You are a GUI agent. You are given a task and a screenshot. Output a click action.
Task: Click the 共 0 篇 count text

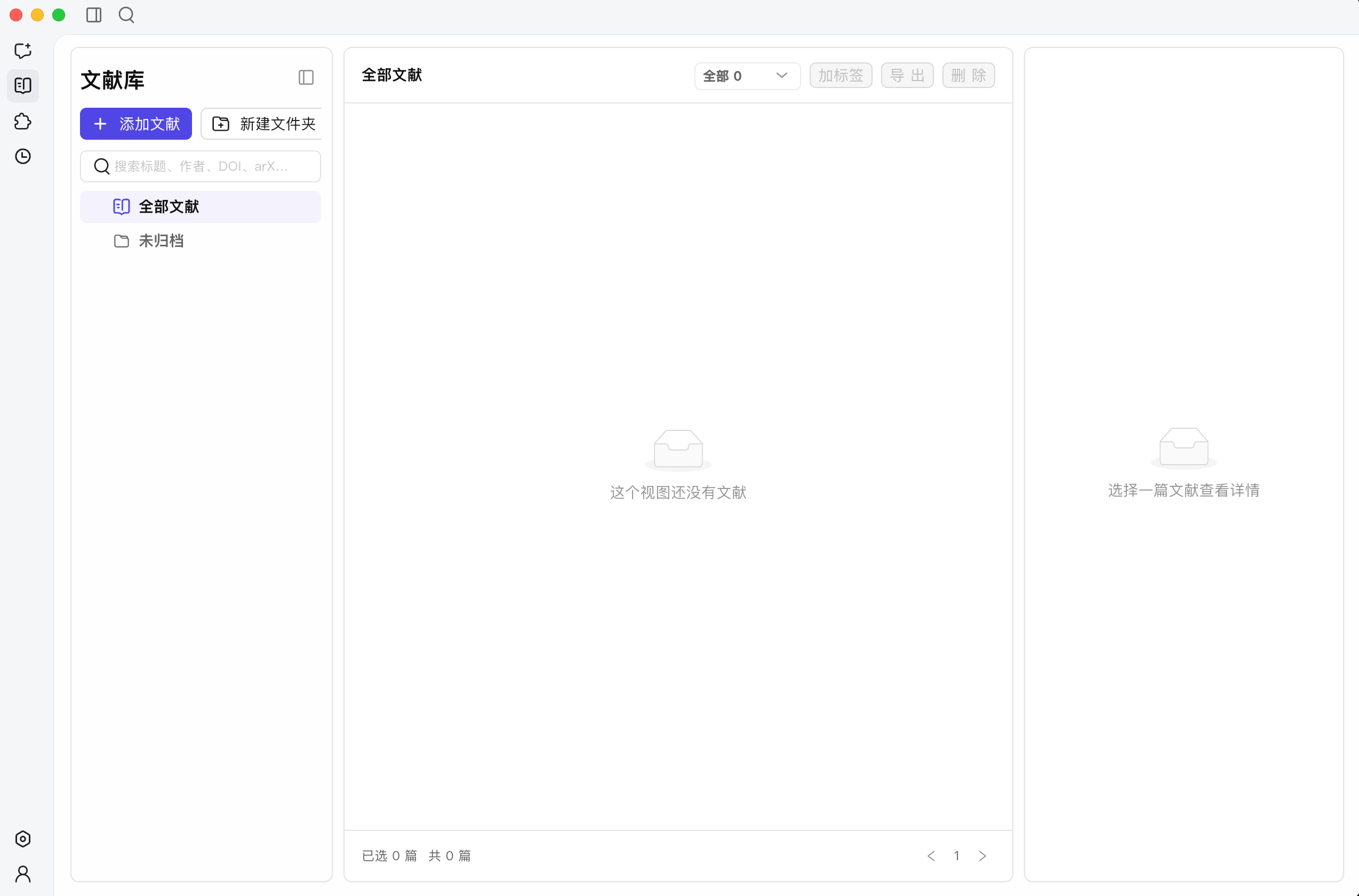(449, 855)
